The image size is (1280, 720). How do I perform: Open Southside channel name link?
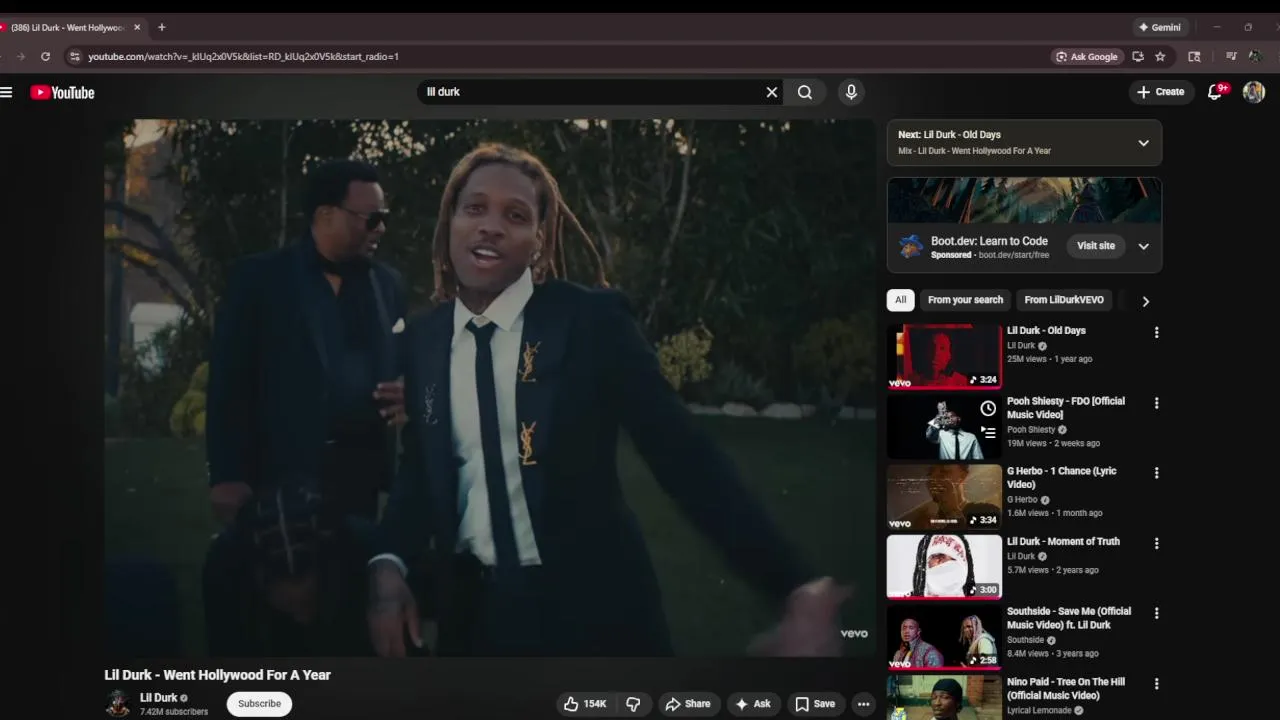pos(1025,640)
